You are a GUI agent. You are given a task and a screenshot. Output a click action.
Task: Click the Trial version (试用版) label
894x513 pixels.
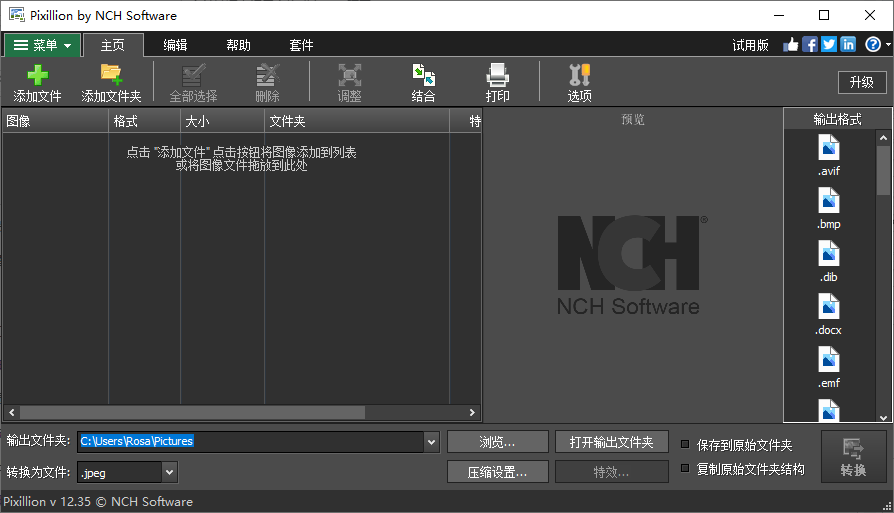click(750, 45)
